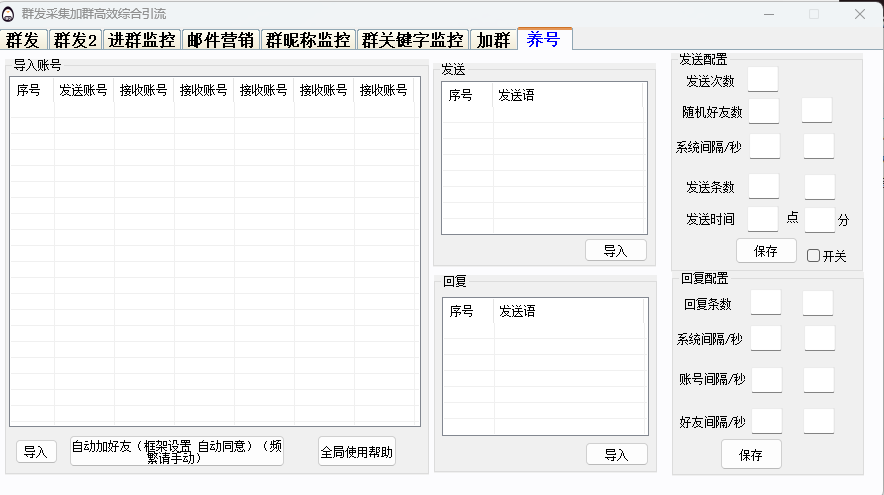Click 导入 button in 回复 panel
This screenshot has width=884, height=495.
(616, 455)
